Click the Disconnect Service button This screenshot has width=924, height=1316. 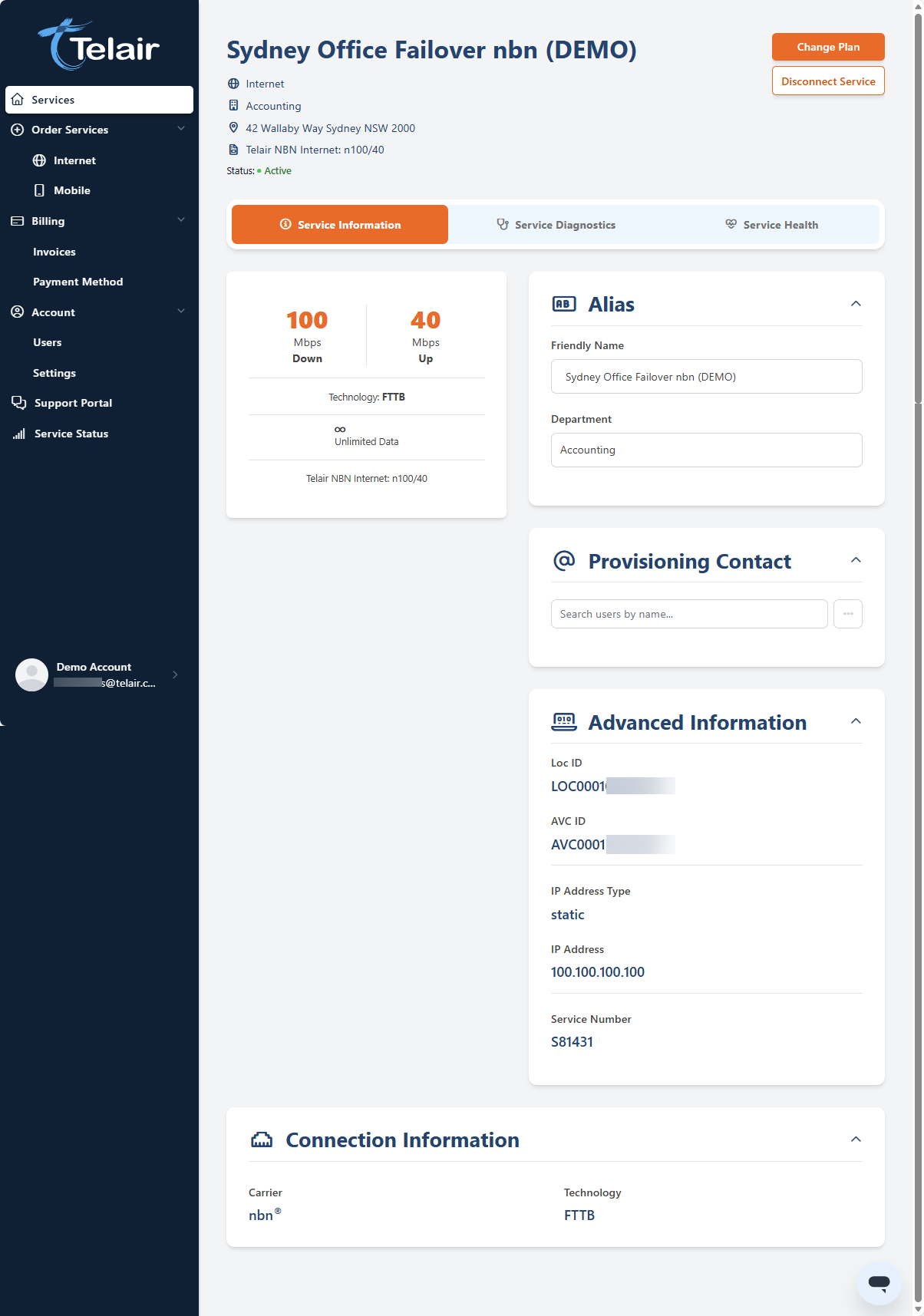click(828, 81)
